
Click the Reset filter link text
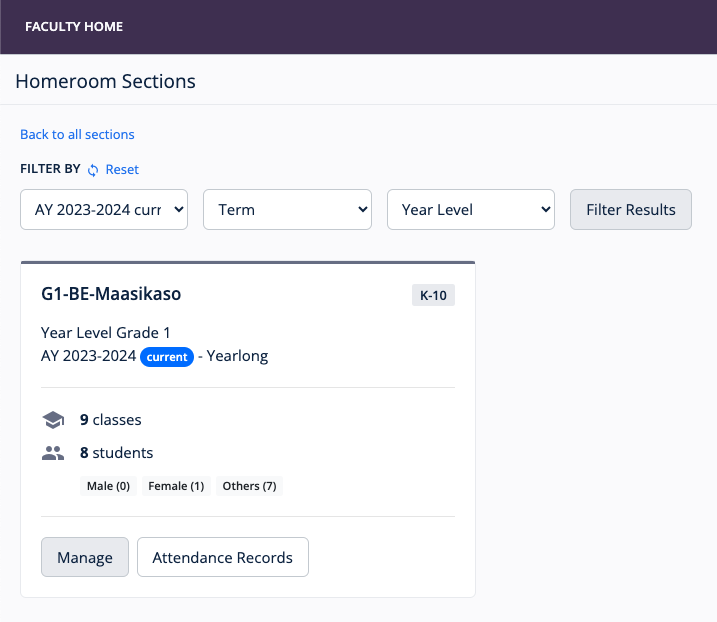click(122, 170)
